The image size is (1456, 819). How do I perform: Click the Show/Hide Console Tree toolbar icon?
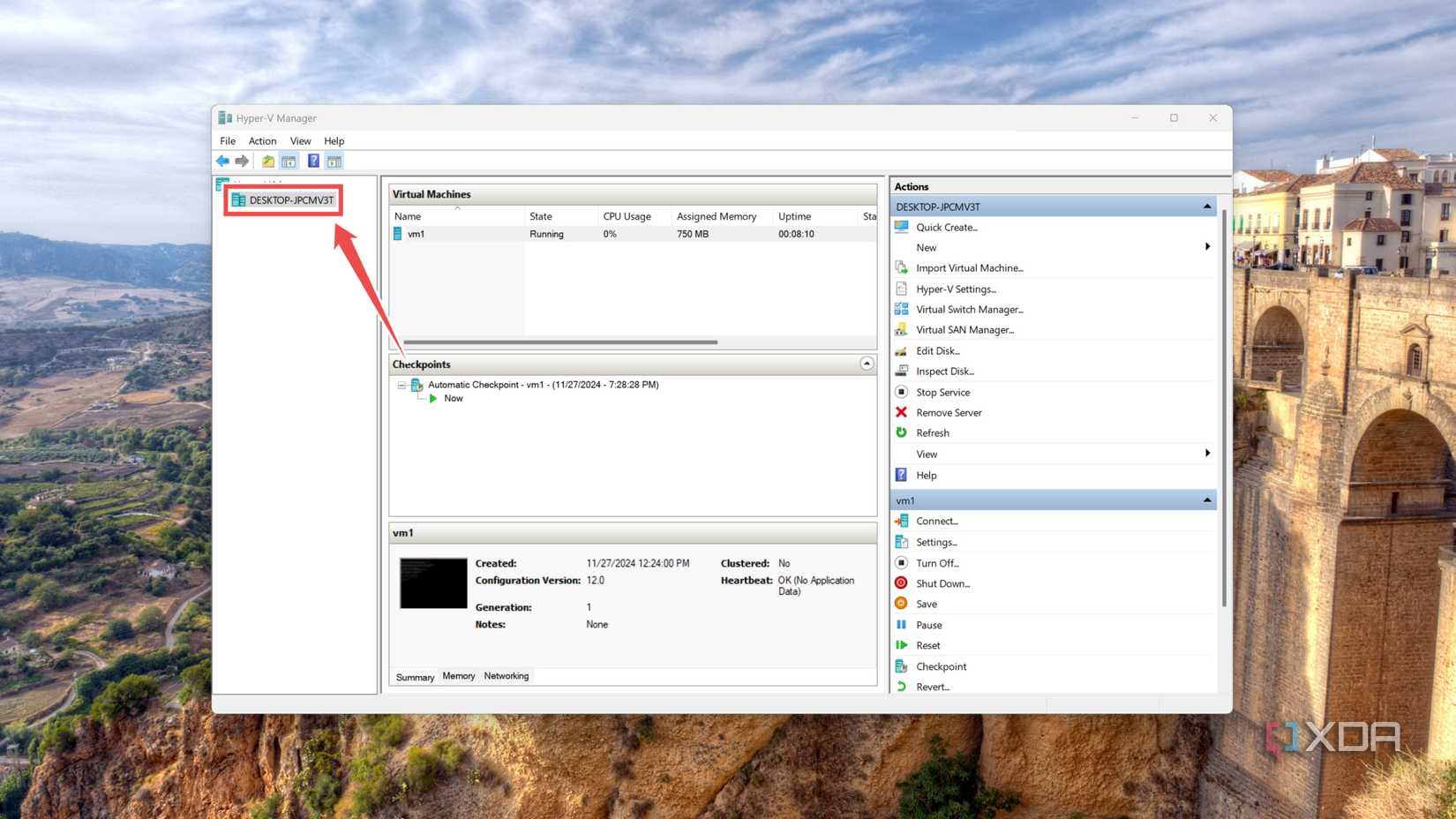(289, 161)
